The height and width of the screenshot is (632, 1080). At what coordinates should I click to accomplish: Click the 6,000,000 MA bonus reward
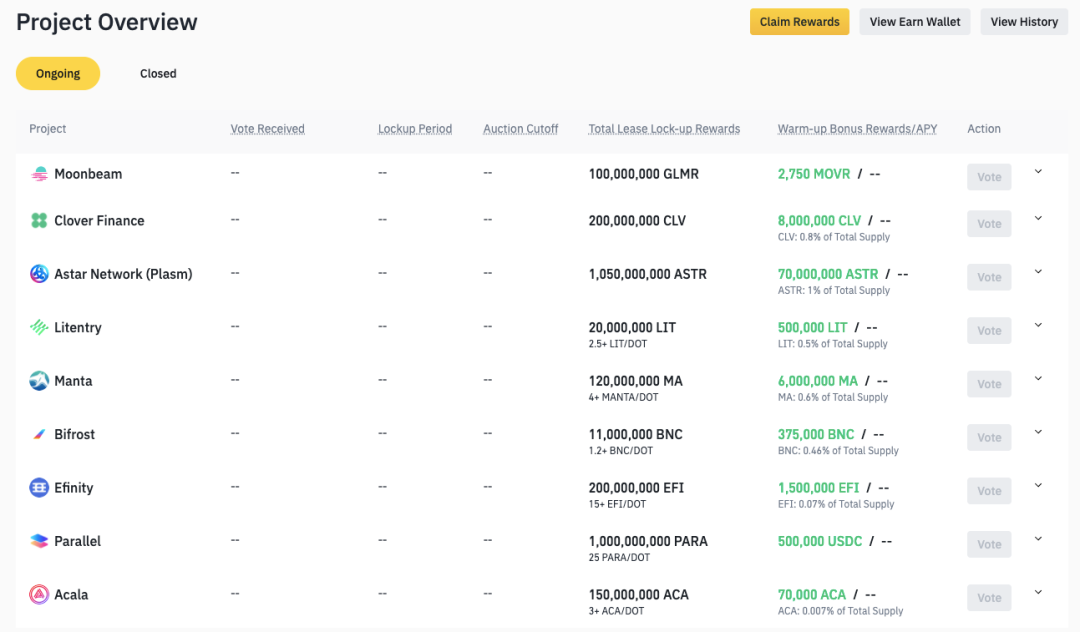tap(818, 381)
